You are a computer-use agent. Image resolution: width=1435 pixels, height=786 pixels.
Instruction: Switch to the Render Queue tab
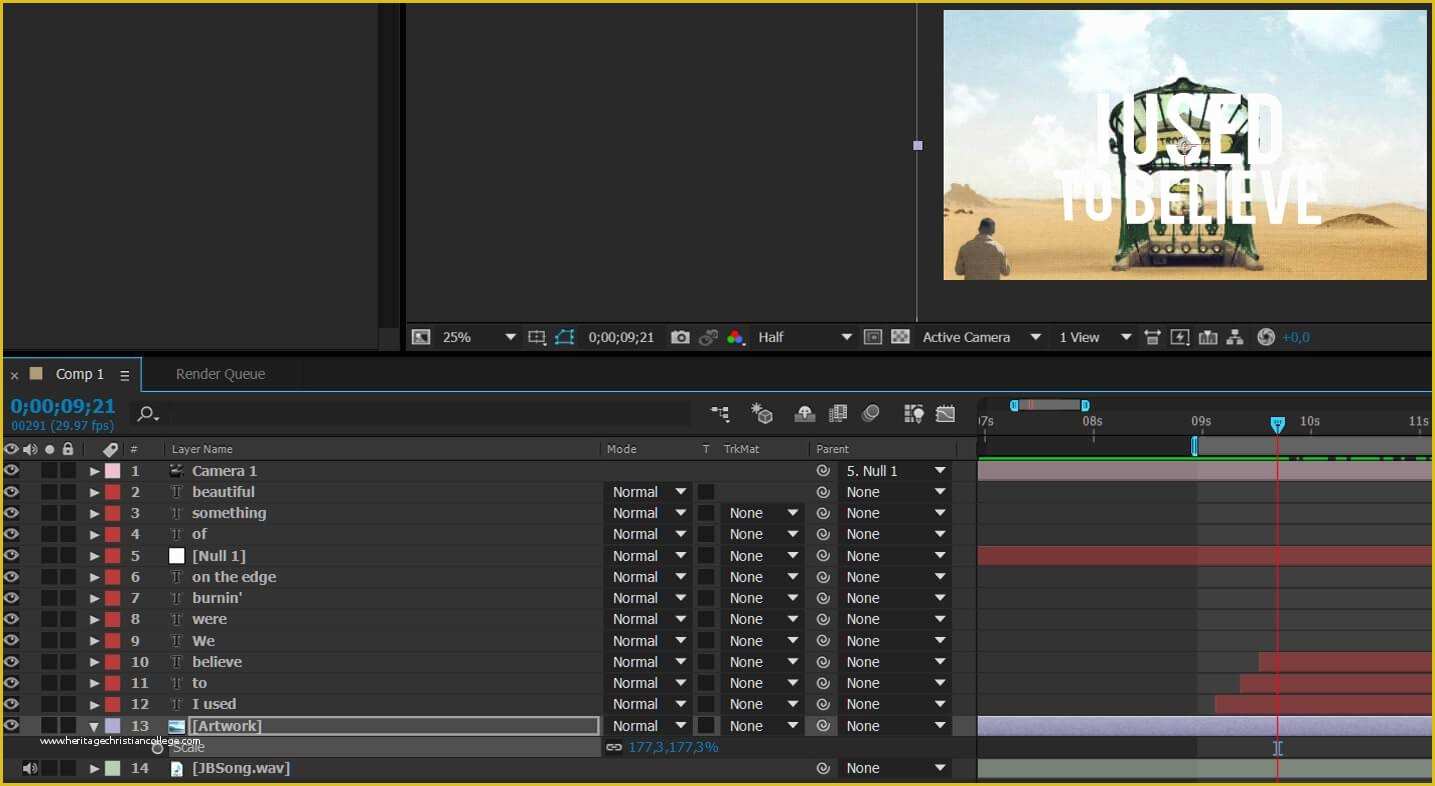pyautogui.click(x=219, y=374)
